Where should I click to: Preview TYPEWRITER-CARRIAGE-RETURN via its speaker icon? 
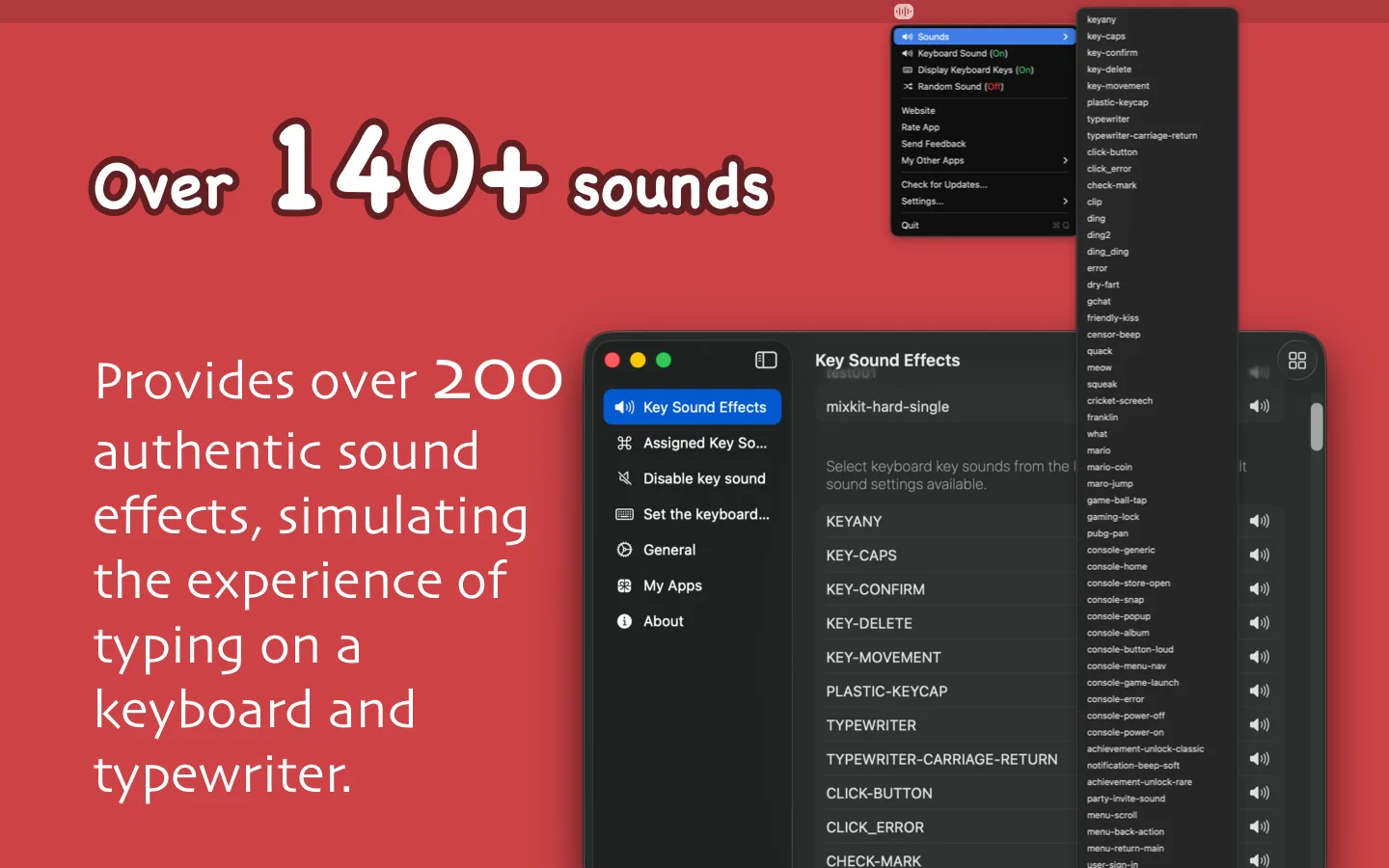(x=1260, y=759)
